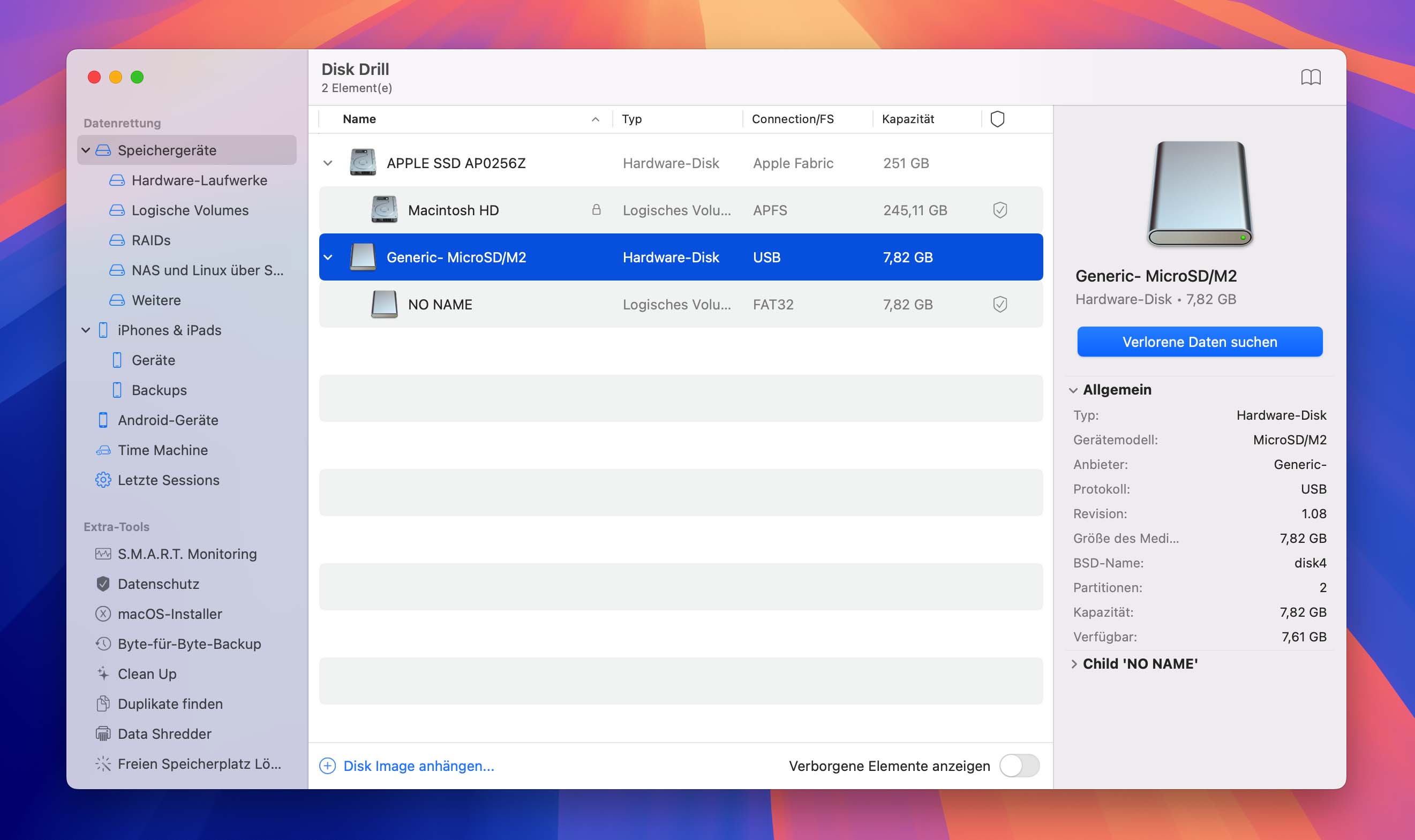The height and width of the screenshot is (840, 1415).
Task: Toggle Verborgene Elemente anzeigen switch
Action: [x=1020, y=765]
